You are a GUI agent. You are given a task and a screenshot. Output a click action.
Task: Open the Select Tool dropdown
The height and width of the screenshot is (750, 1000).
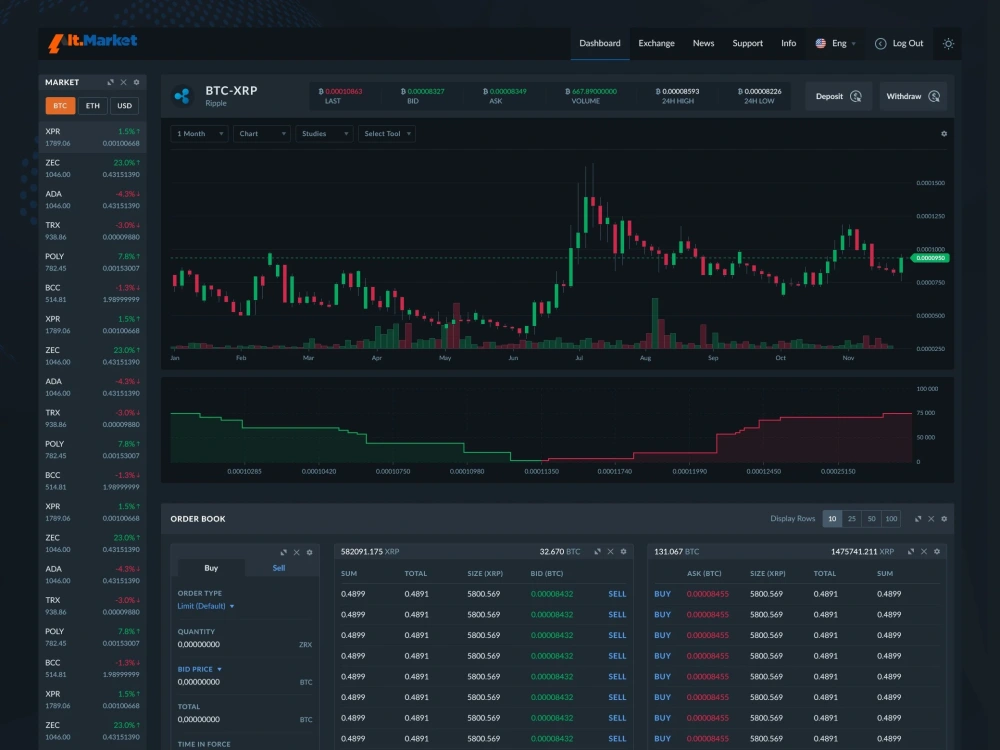[387, 134]
